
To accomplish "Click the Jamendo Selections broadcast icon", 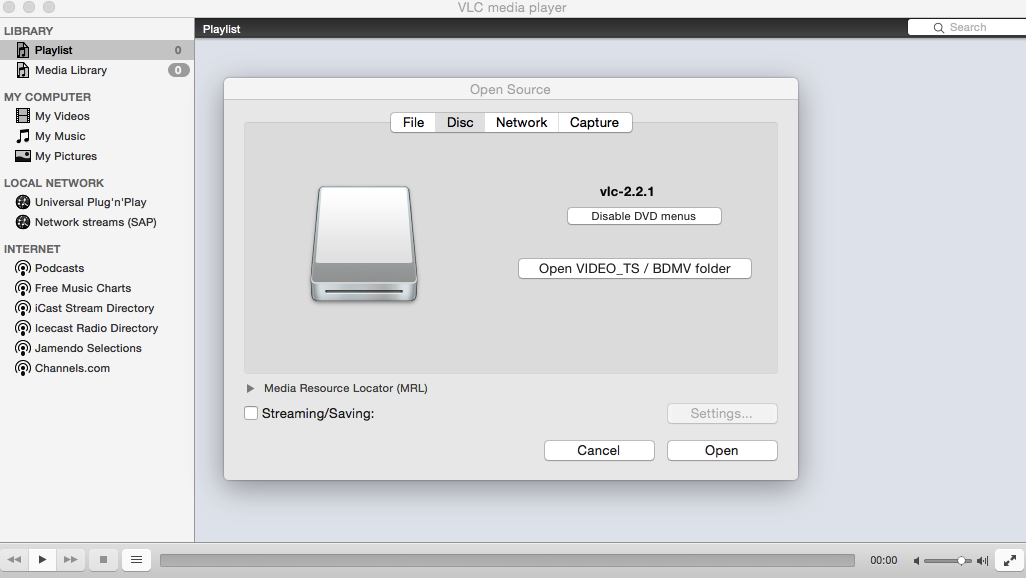I will 23,348.
